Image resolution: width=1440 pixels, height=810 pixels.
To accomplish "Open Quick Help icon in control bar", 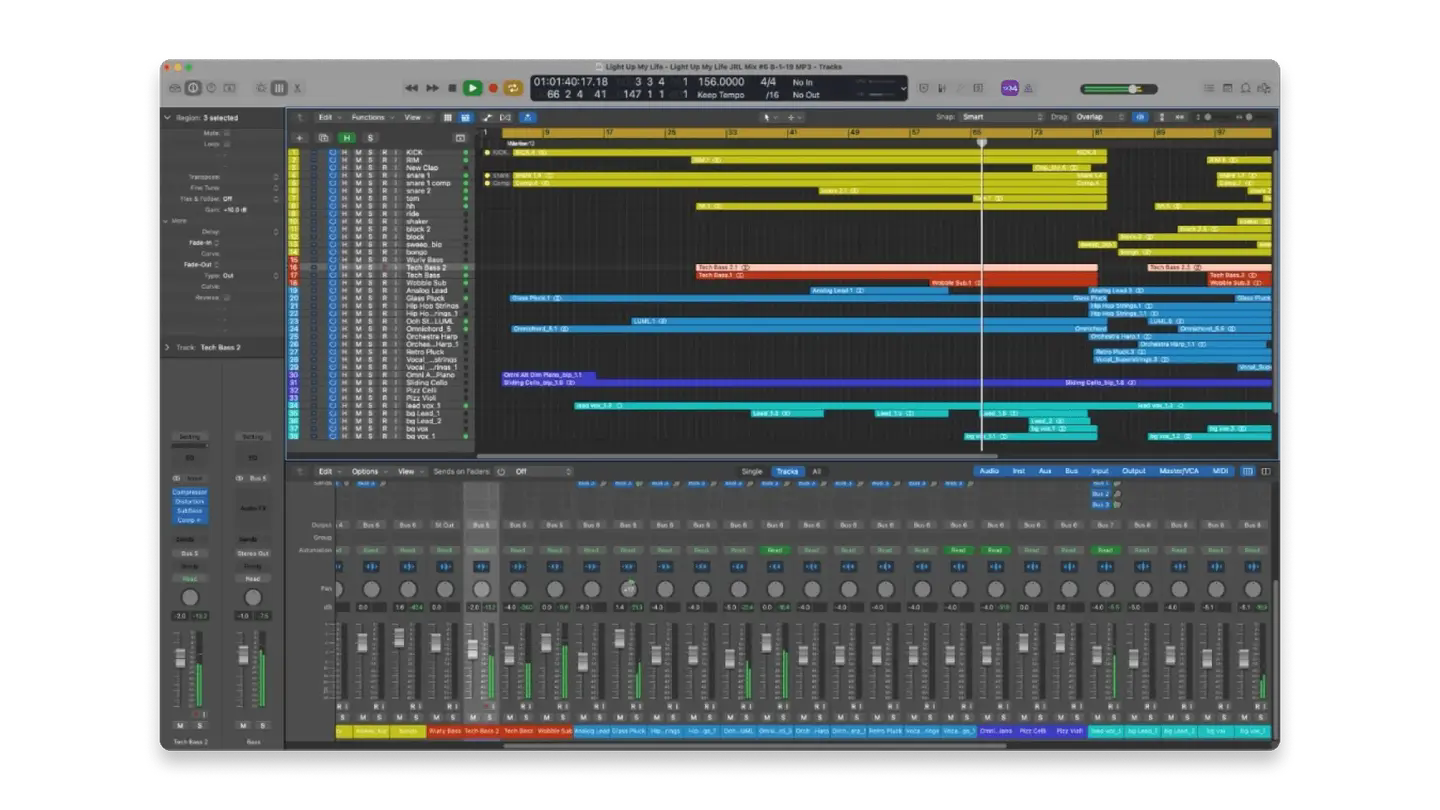I will tap(211, 88).
